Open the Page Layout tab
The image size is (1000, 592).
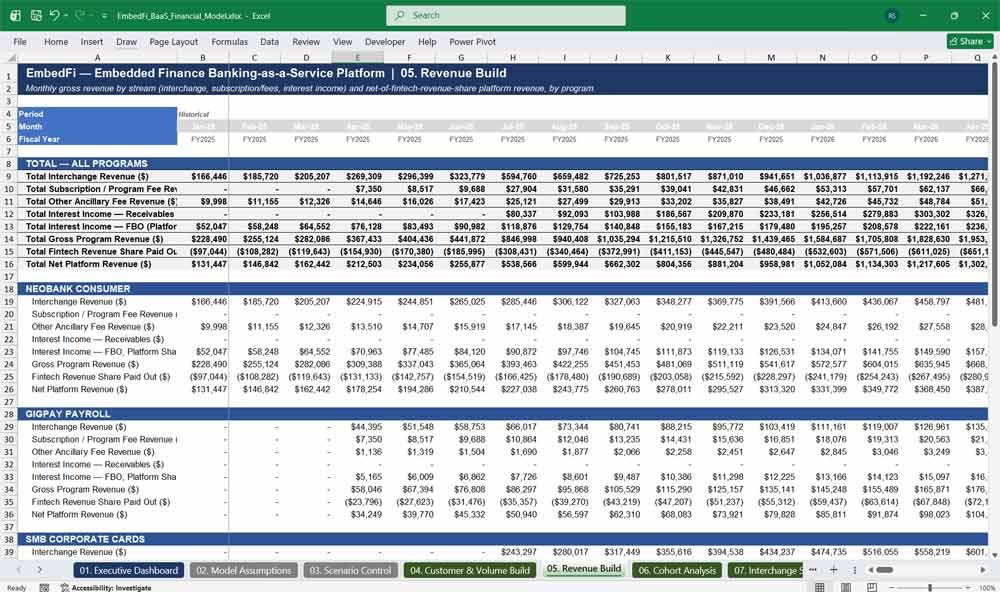point(173,41)
